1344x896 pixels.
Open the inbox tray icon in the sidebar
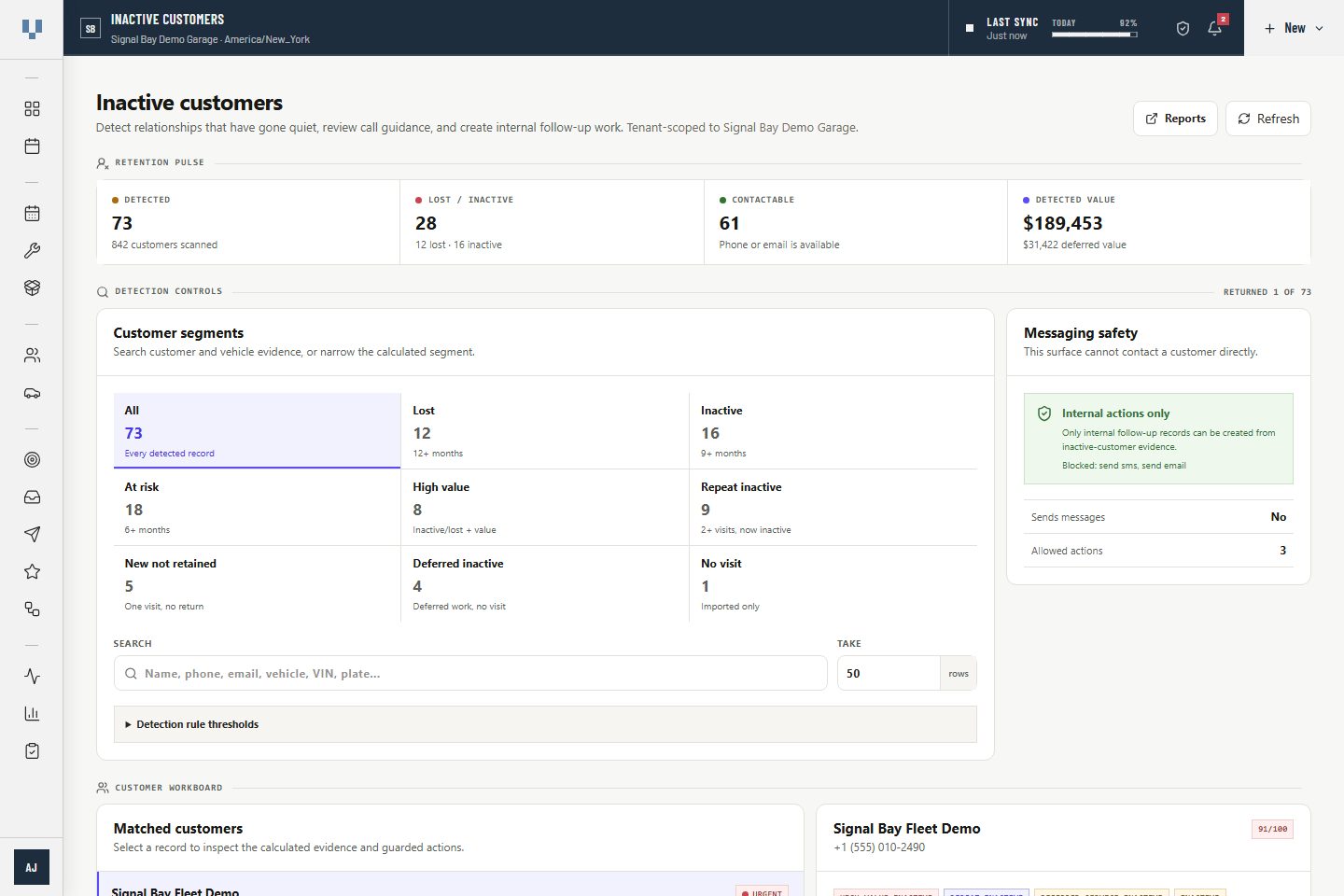click(32, 497)
